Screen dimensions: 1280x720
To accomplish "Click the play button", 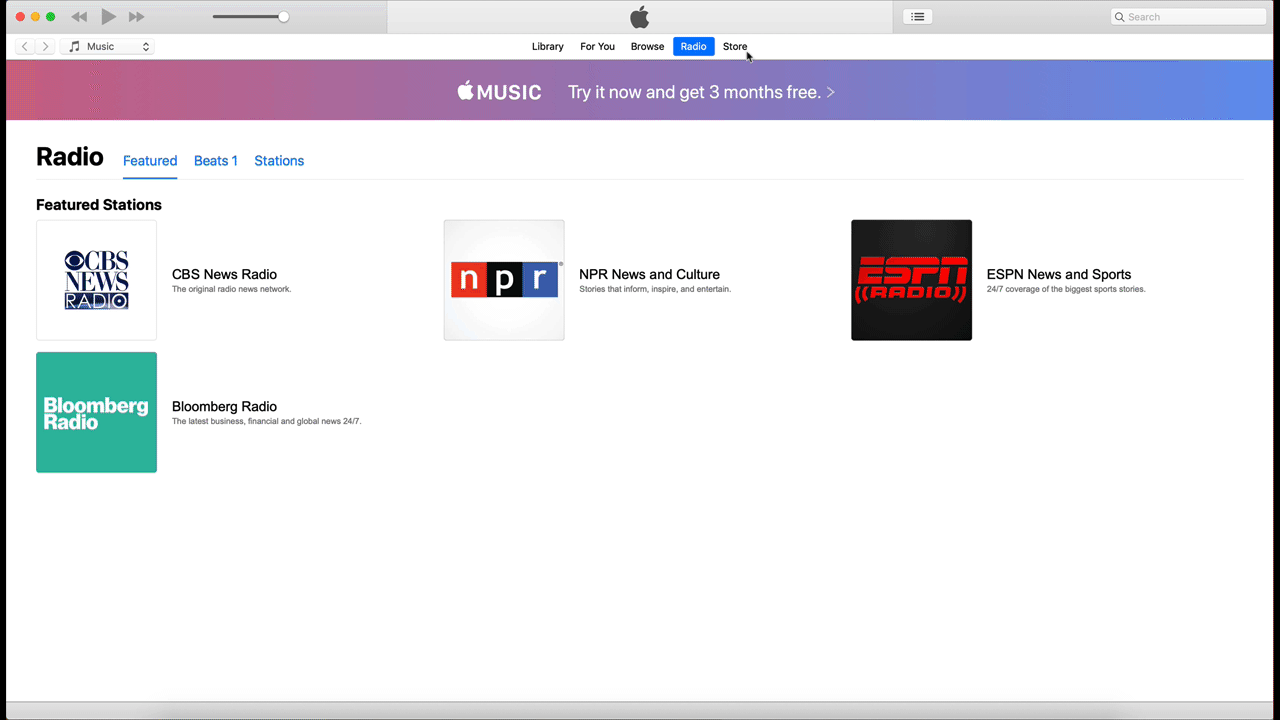I will (x=109, y=17).
